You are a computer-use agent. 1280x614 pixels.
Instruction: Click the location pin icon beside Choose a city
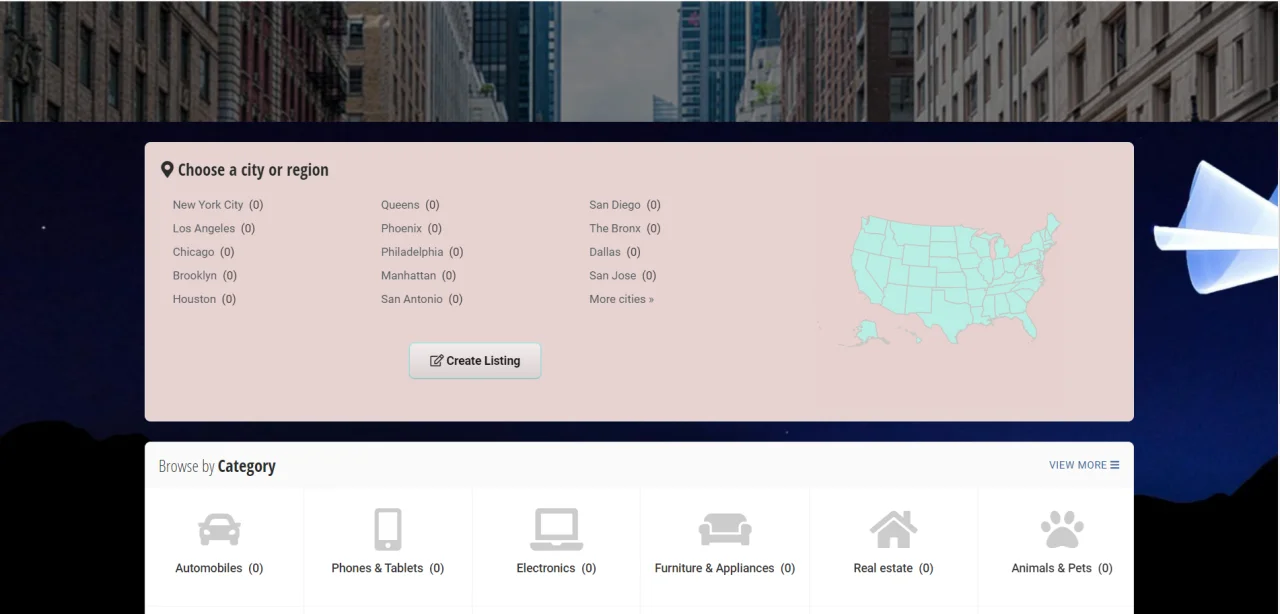(167, 170)
